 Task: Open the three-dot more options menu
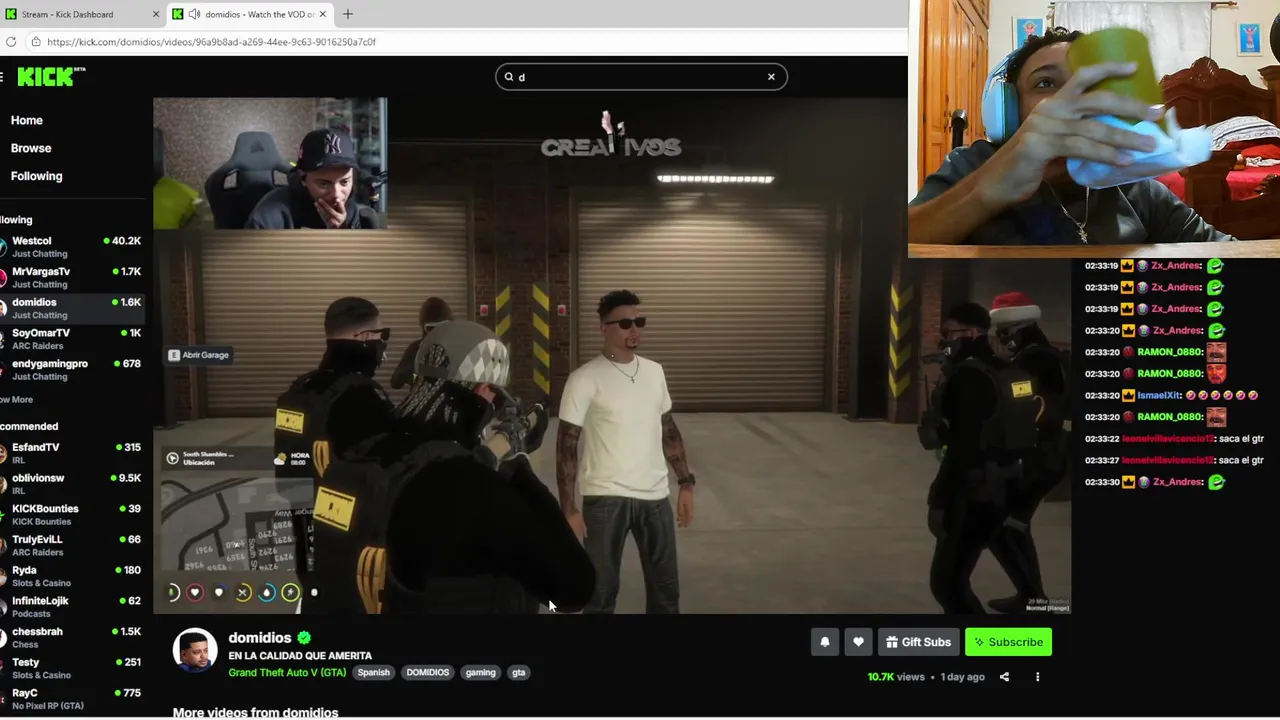(x=1037, y=677)
